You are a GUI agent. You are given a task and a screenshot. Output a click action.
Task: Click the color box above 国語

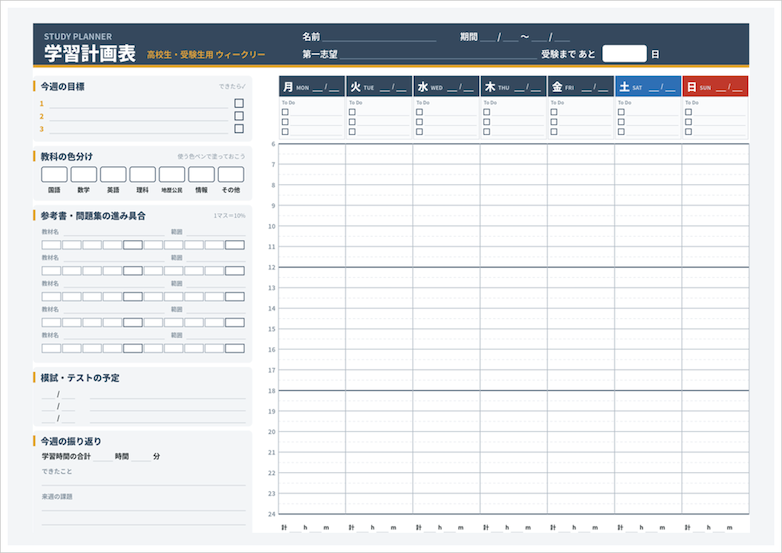point(54,175)
